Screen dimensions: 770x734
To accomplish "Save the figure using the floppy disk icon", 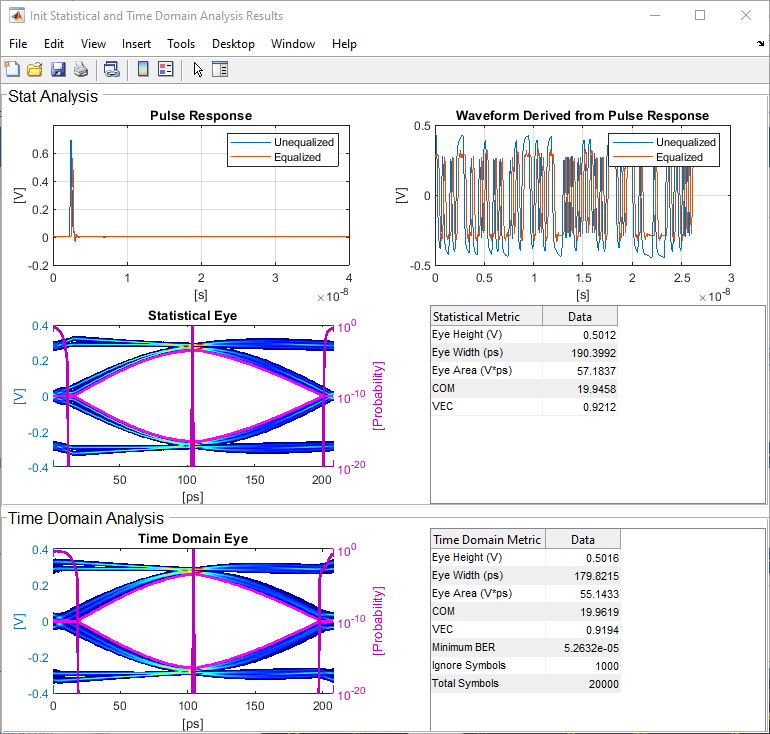I will [x=57, y=69].
